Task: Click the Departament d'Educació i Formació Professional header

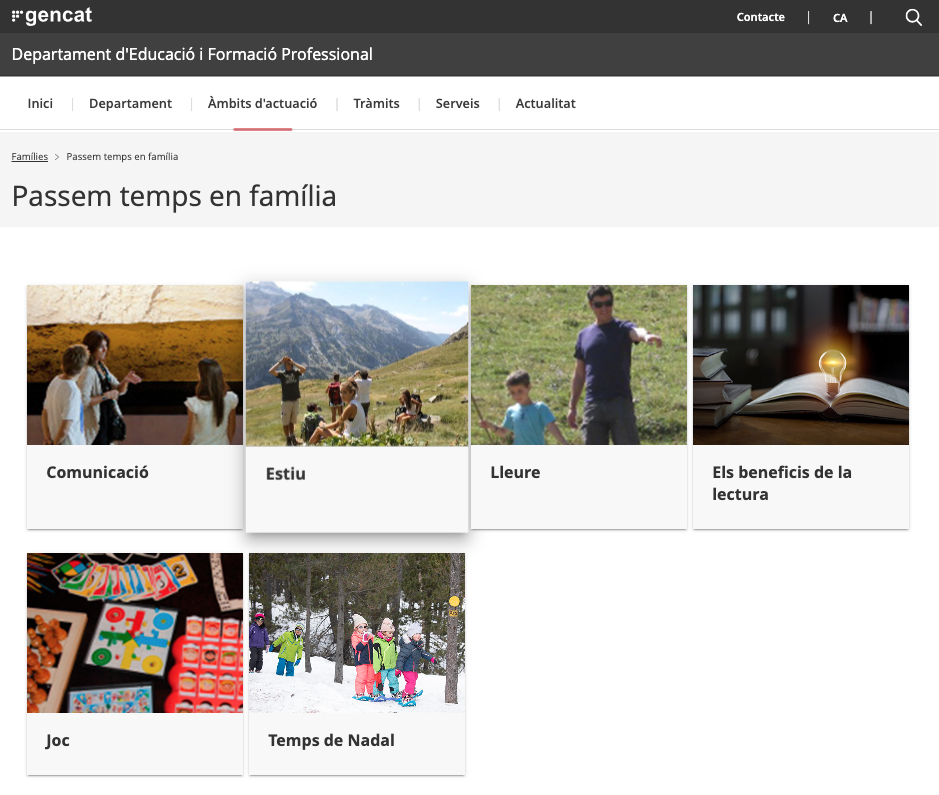Action: pos(192,54)
